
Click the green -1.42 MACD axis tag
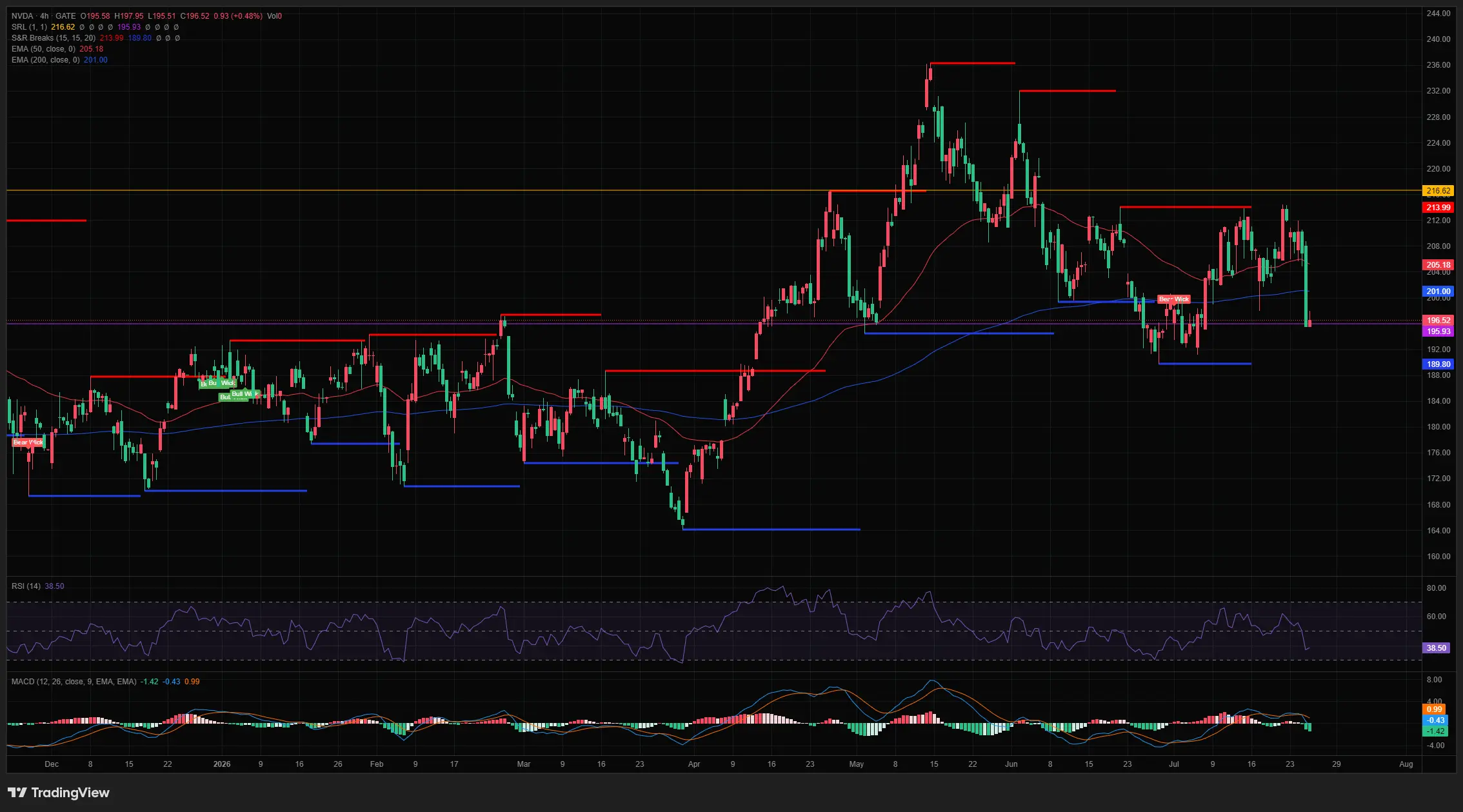(x=1435, y=731)
